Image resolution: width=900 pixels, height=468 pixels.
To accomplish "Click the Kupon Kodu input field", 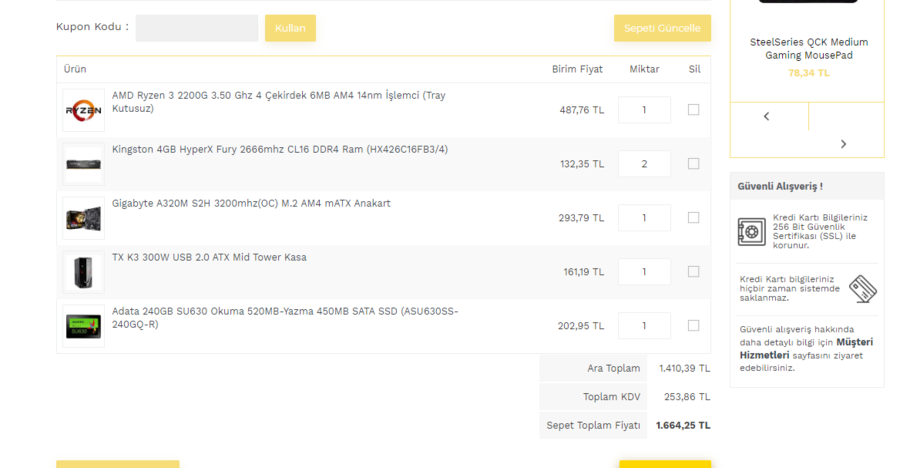I will pos(197,28).
